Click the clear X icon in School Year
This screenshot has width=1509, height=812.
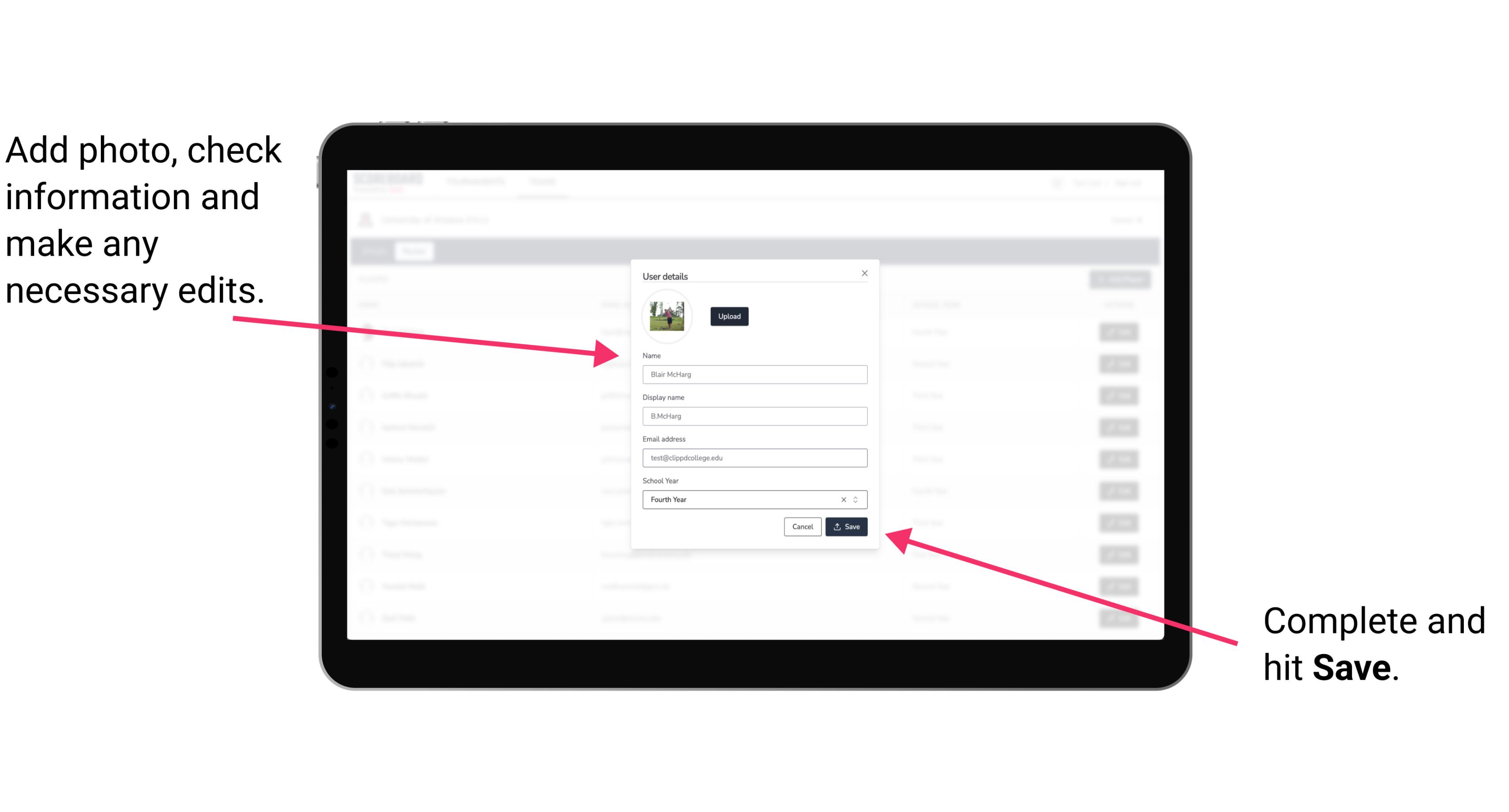pos(842,499)
